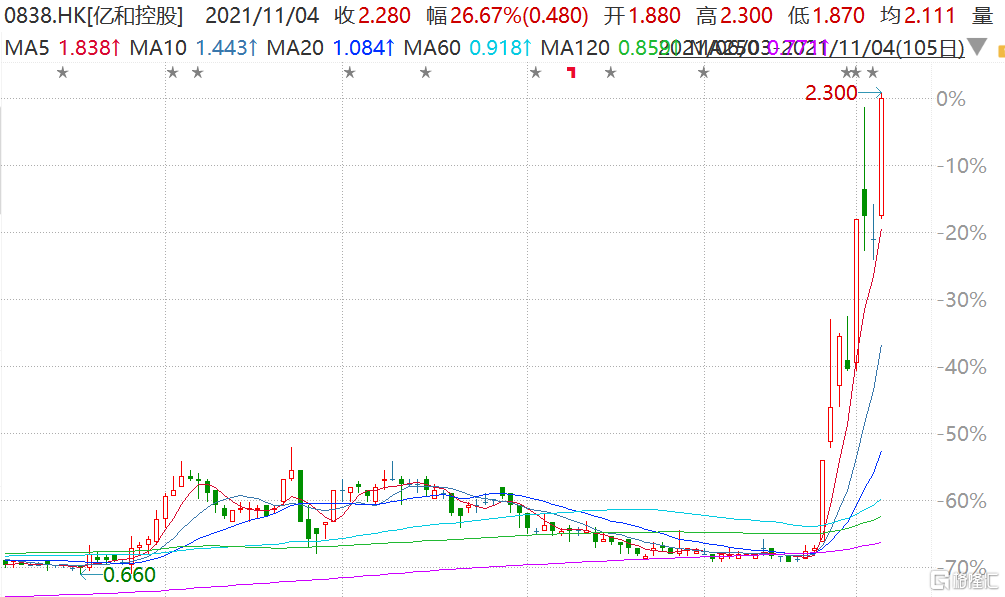
Task: Click the rightmost star event marker
Action: [x=872, y=72]
